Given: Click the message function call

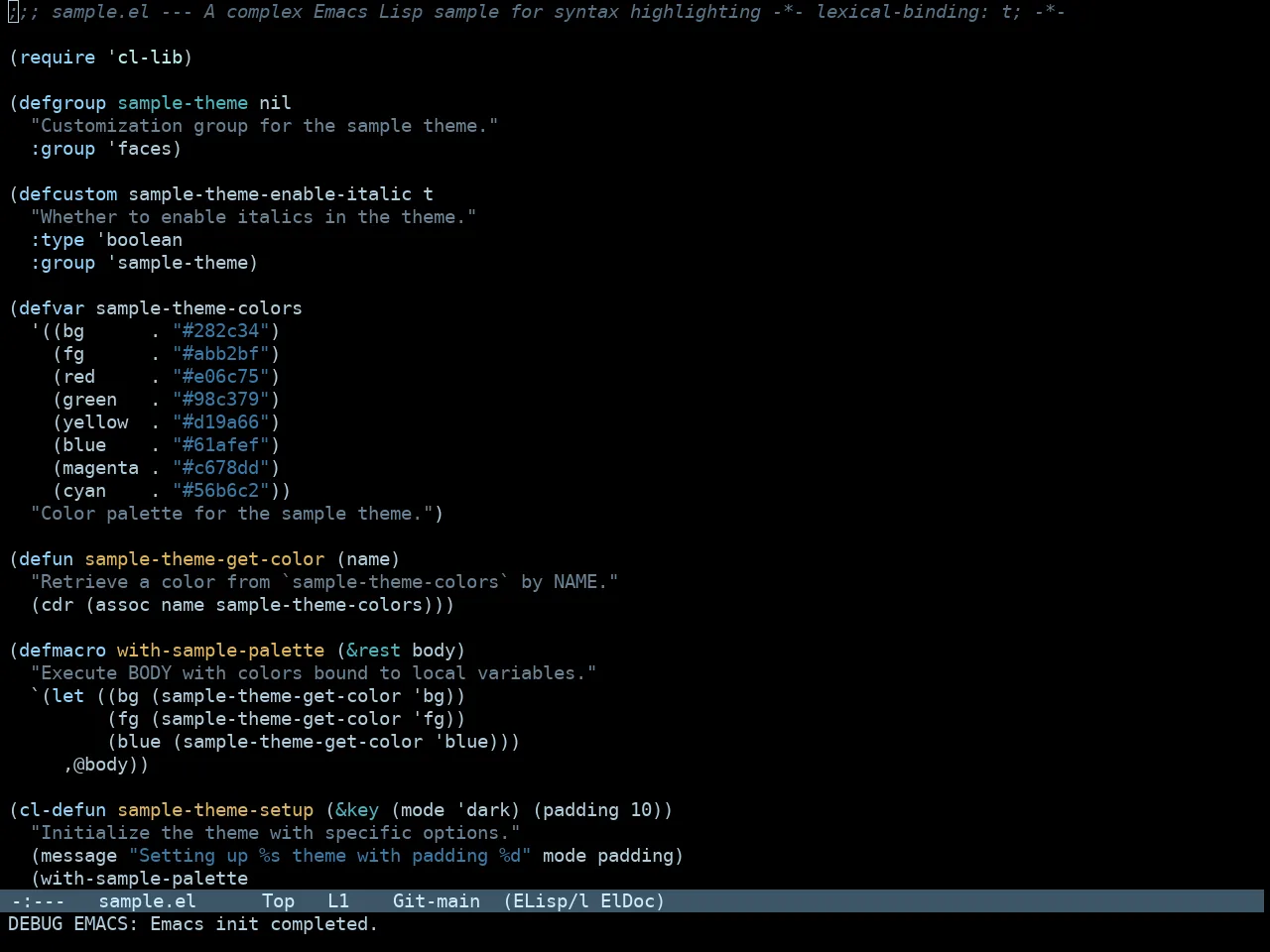Looking at the screenshot, I should [x=79, y=855].
